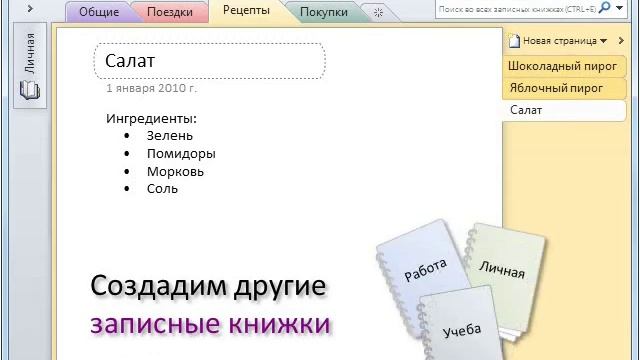Click the Новая страница button

(558, 41)
